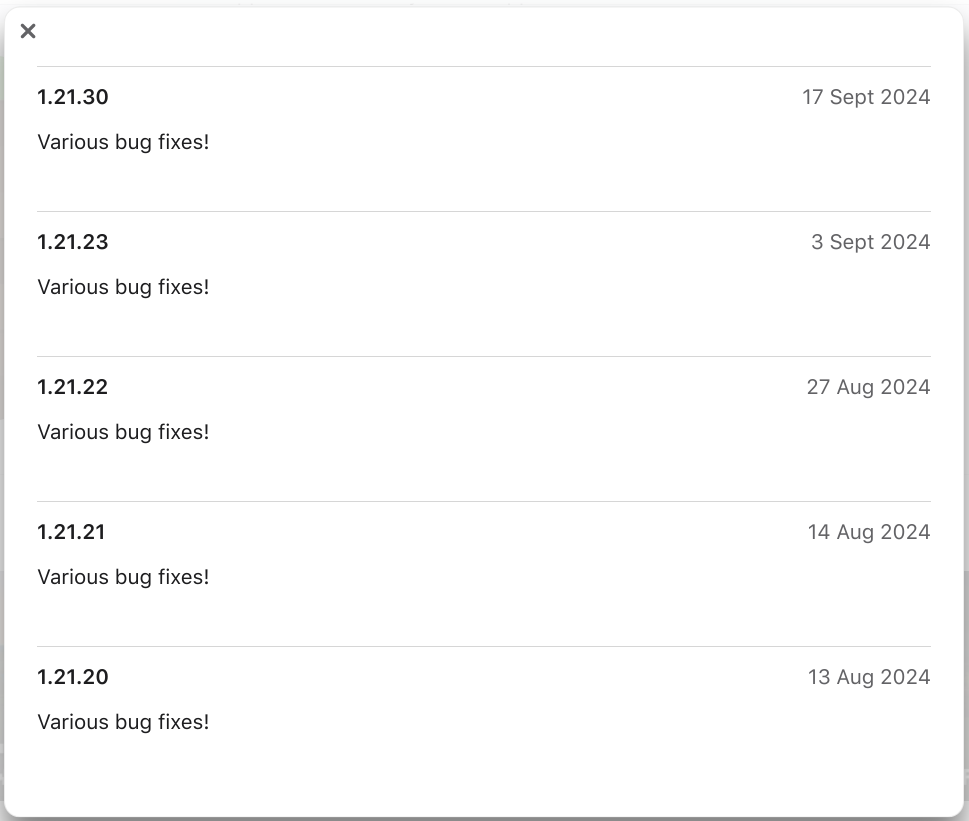
Task: Click the divider line above version 1.21.30
Action: tap(484, 67)
